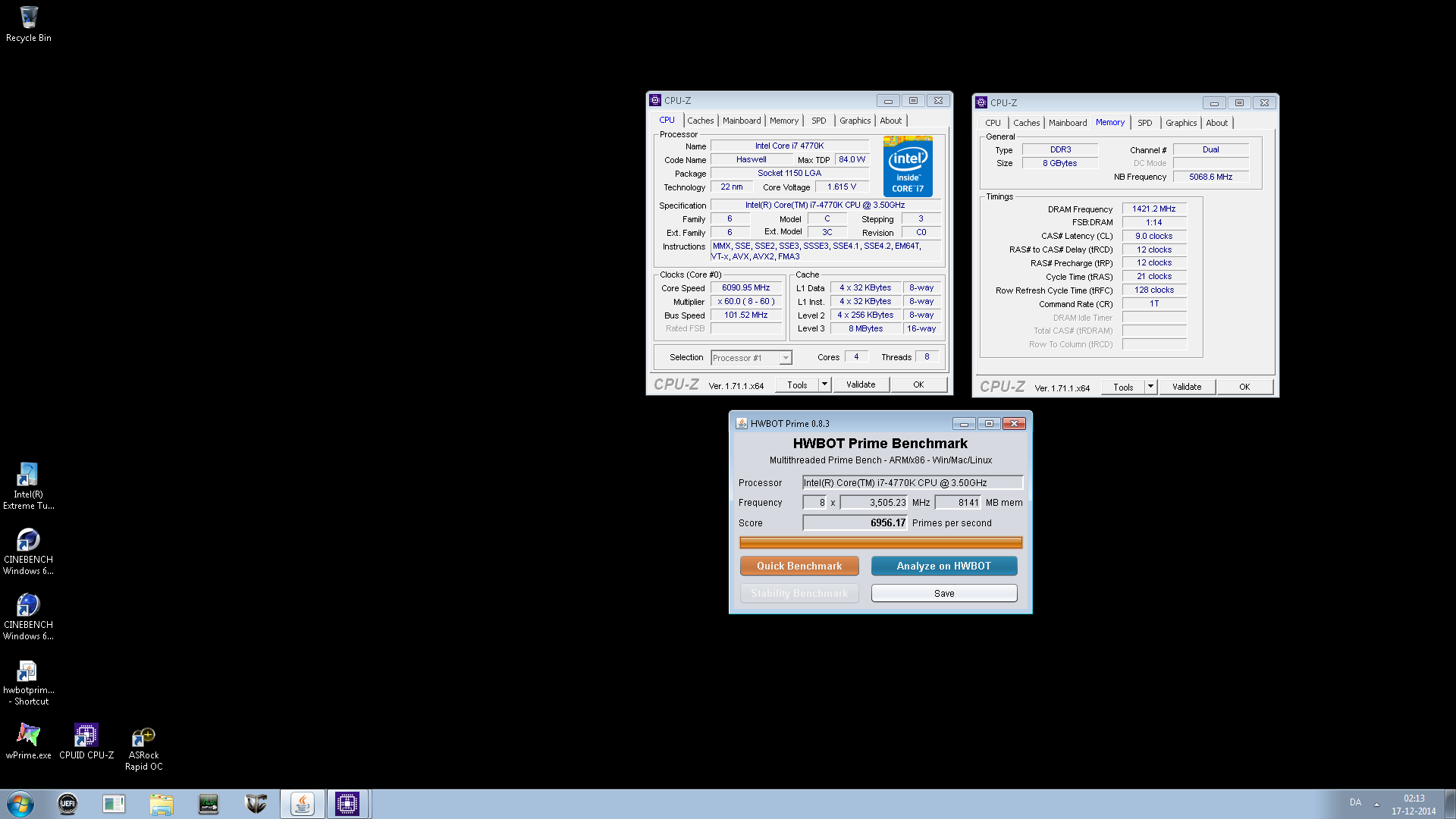Screen dimensions: 1456x819
Task: Click the NB Frequency value 5068.6 MHz
Action: [1210, 177]
